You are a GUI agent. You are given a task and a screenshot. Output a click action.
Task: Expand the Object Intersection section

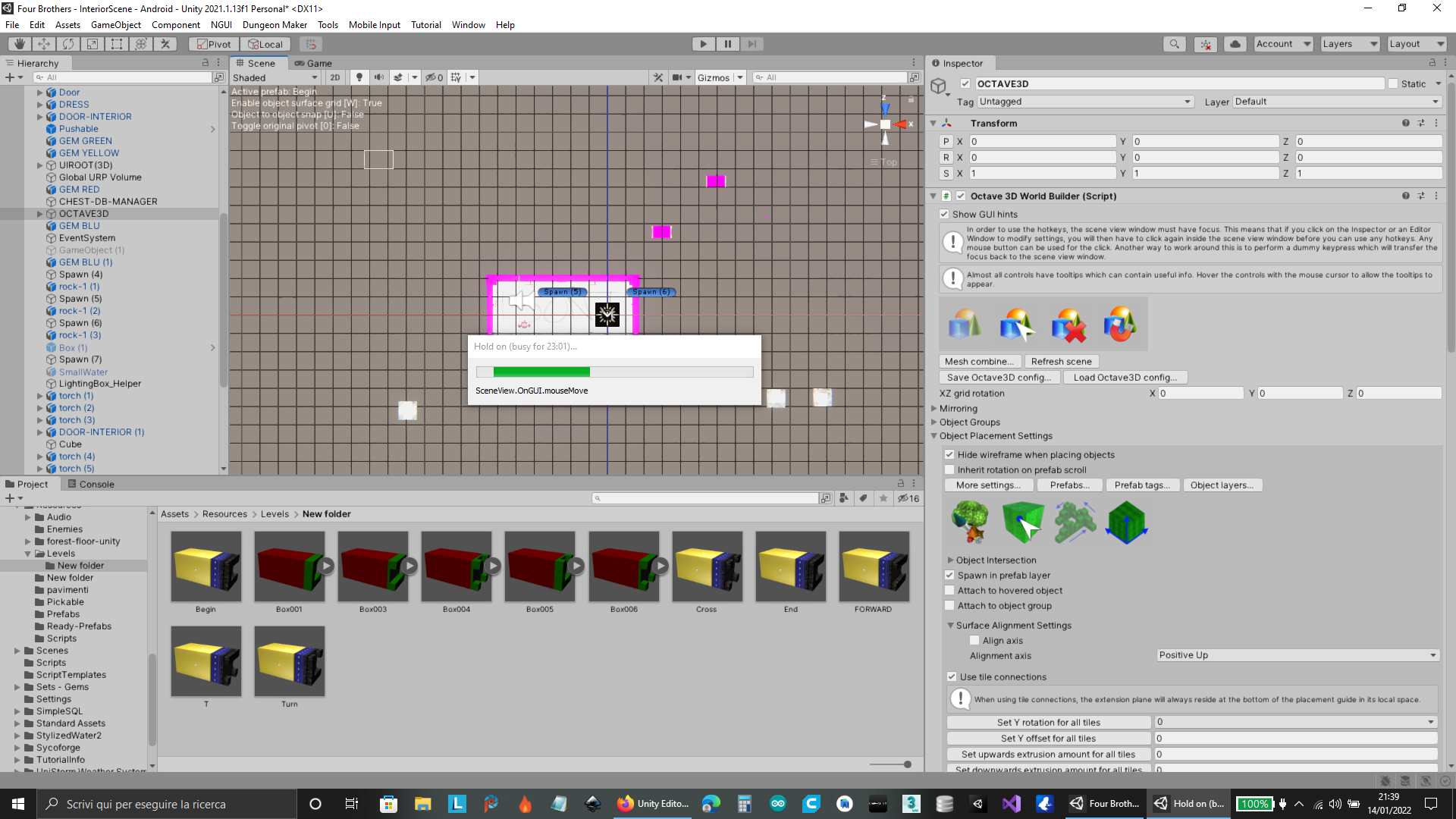click(x=950, y=560)
